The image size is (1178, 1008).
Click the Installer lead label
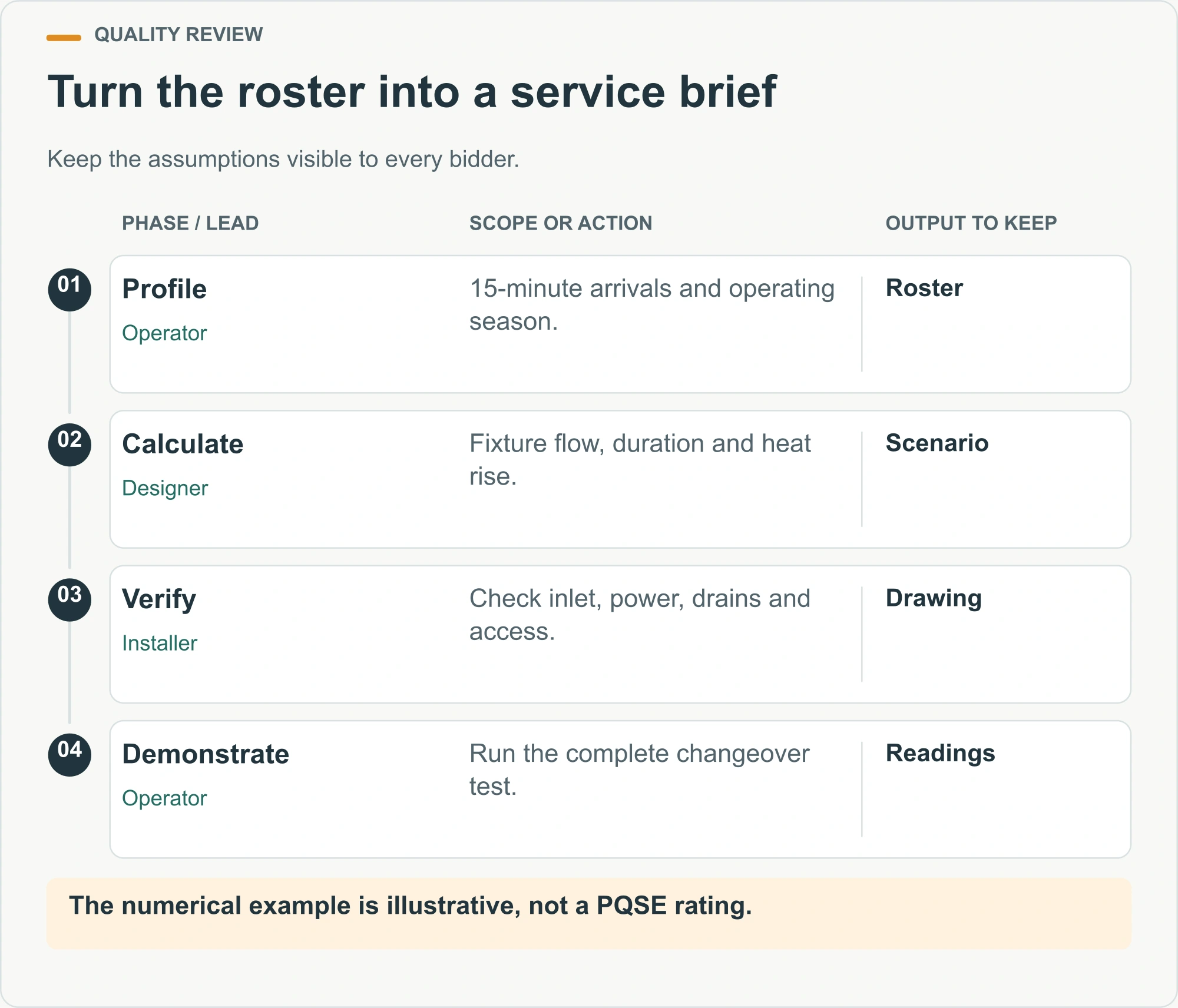tap(160, 643)
